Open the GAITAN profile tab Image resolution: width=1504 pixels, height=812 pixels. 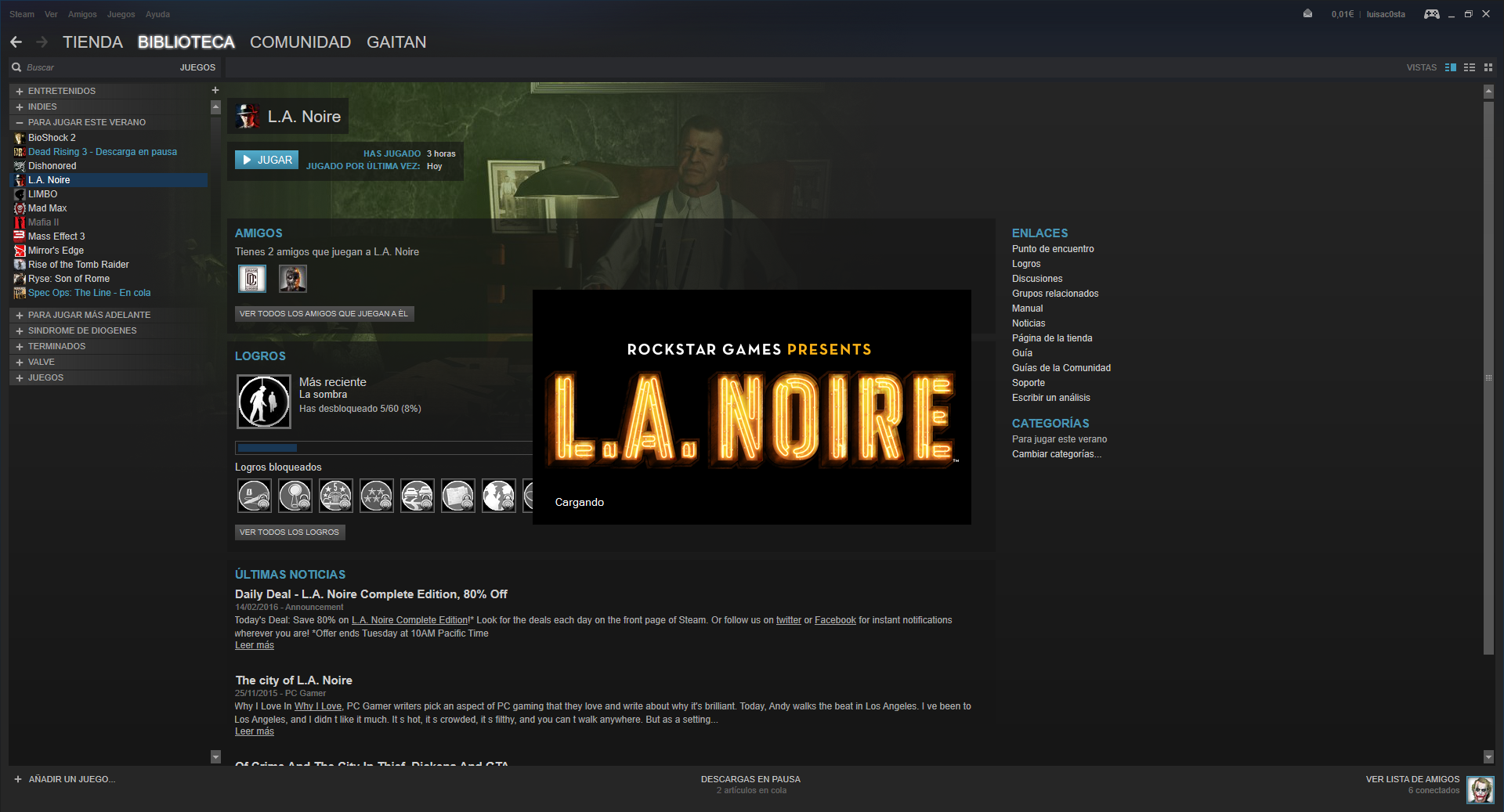[396, 42]
